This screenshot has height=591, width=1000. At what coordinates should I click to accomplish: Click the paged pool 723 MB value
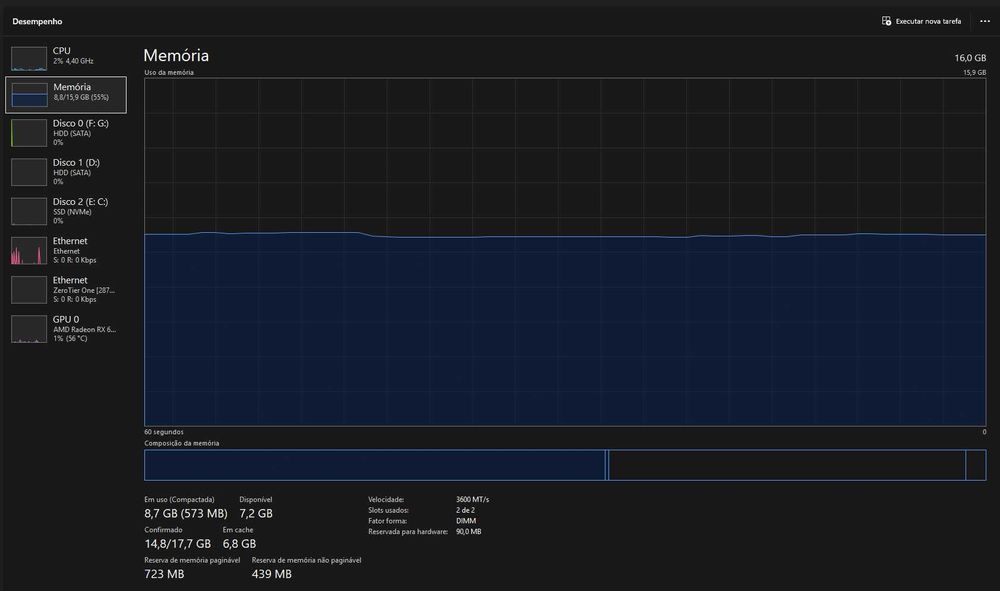point(164,574)
